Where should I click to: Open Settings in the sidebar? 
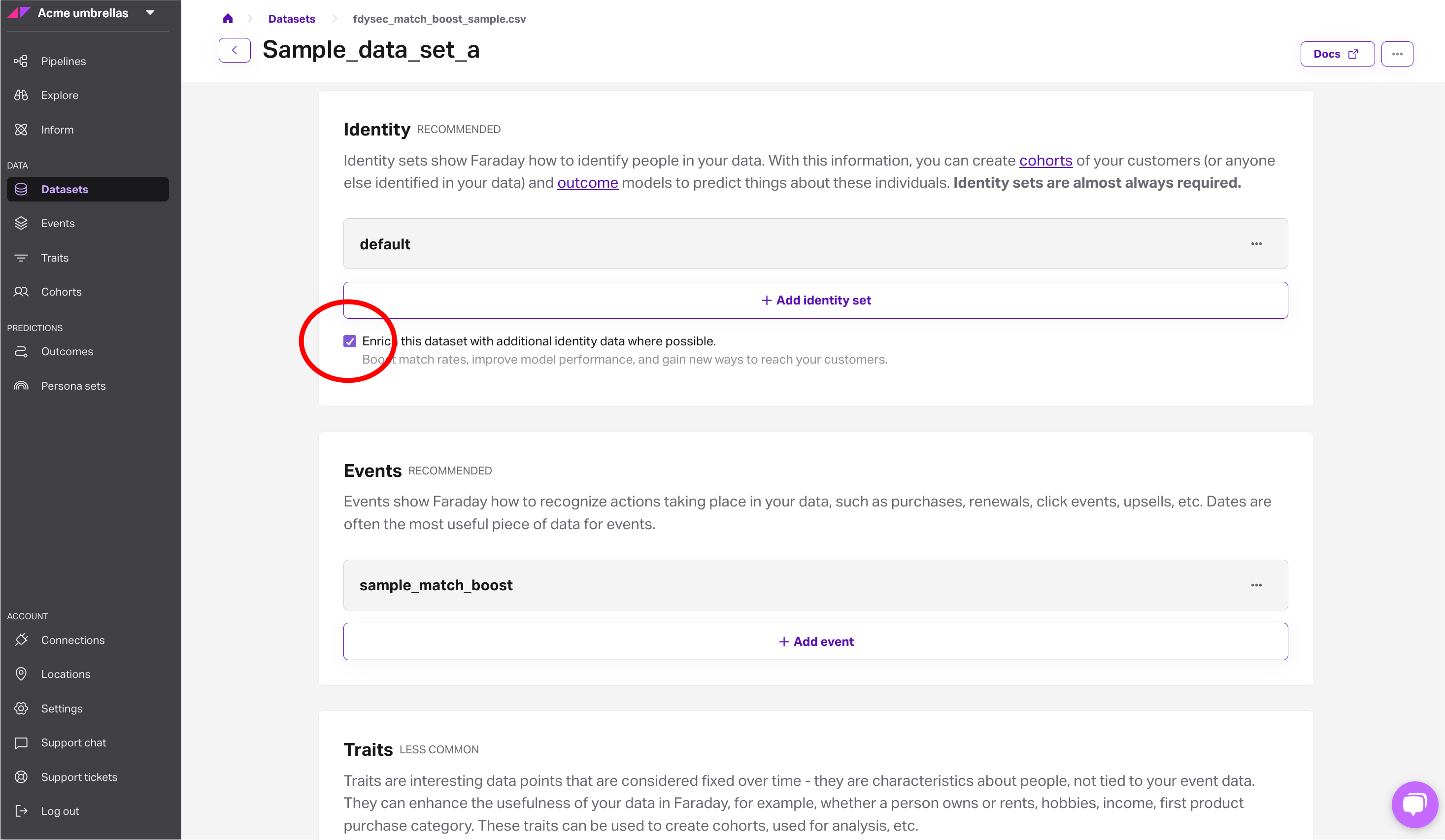(x=62, y=708)
